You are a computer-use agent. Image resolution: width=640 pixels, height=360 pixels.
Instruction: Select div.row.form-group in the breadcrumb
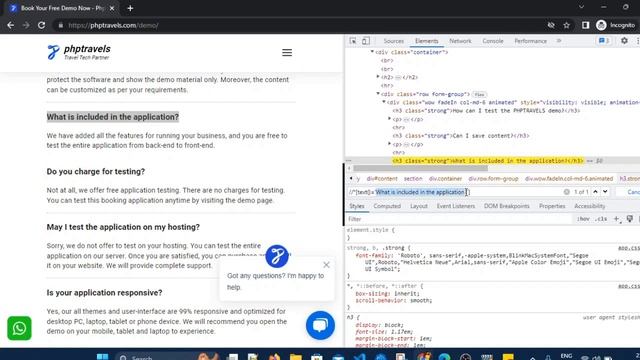click(x=493, y=179)
